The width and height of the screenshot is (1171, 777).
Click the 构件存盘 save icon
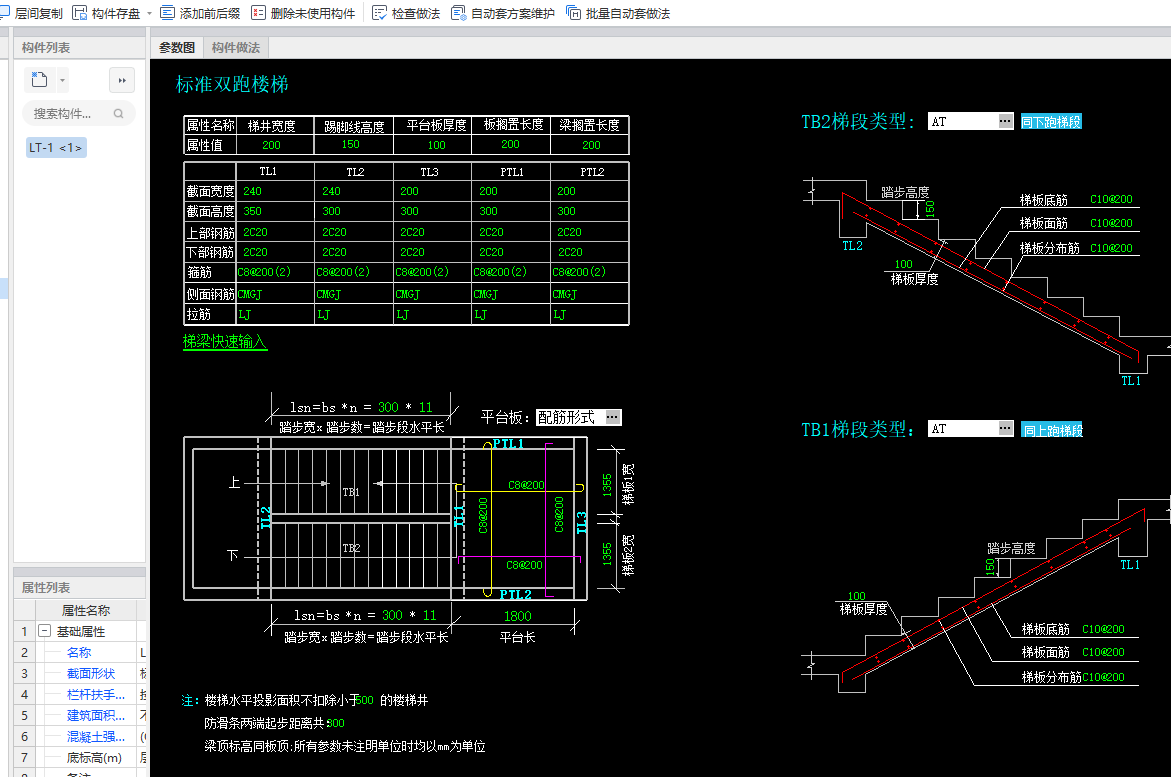(x=81, y=13)
